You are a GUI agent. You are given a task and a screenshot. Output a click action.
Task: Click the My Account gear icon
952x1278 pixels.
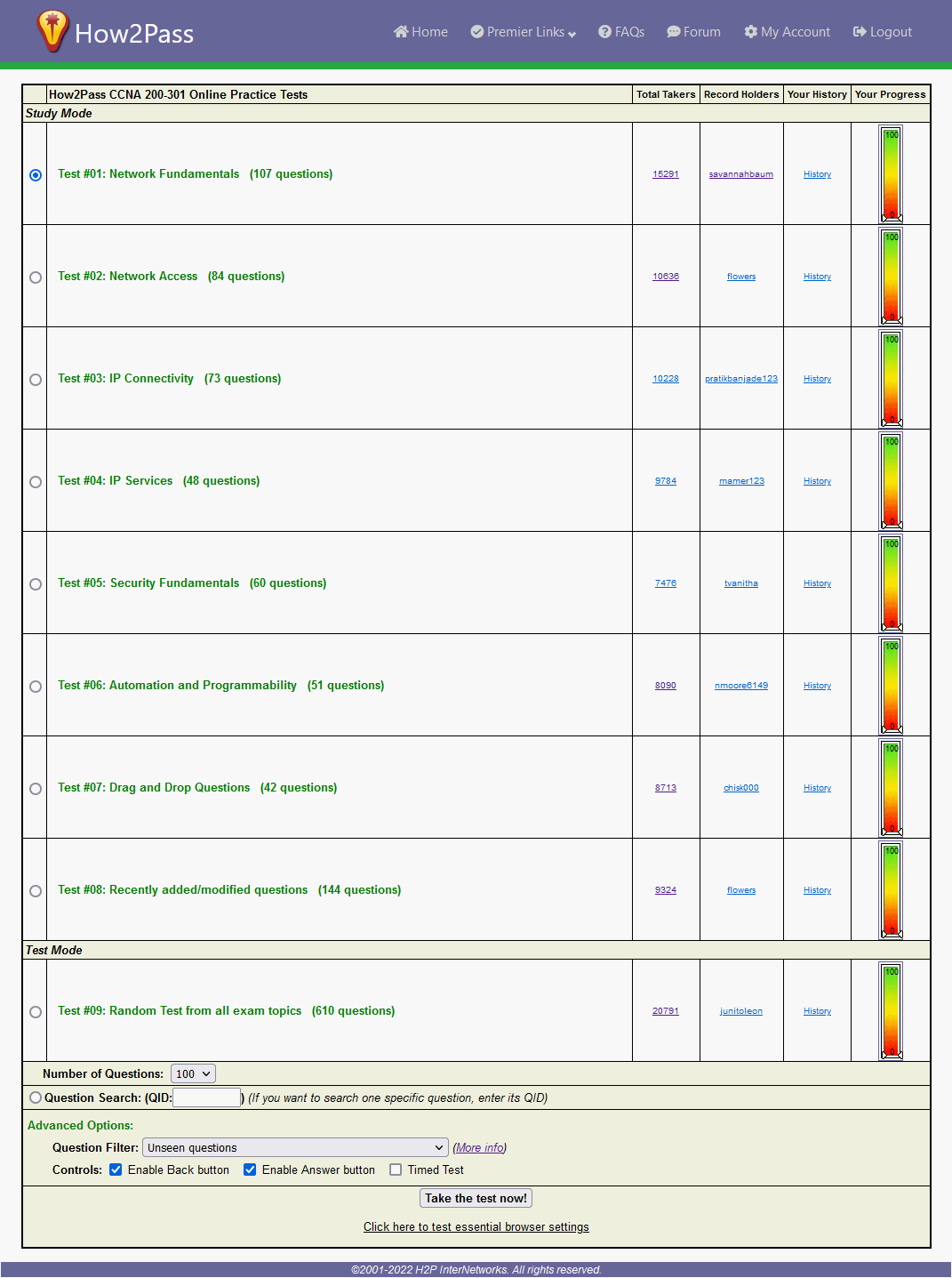point(751,32)
